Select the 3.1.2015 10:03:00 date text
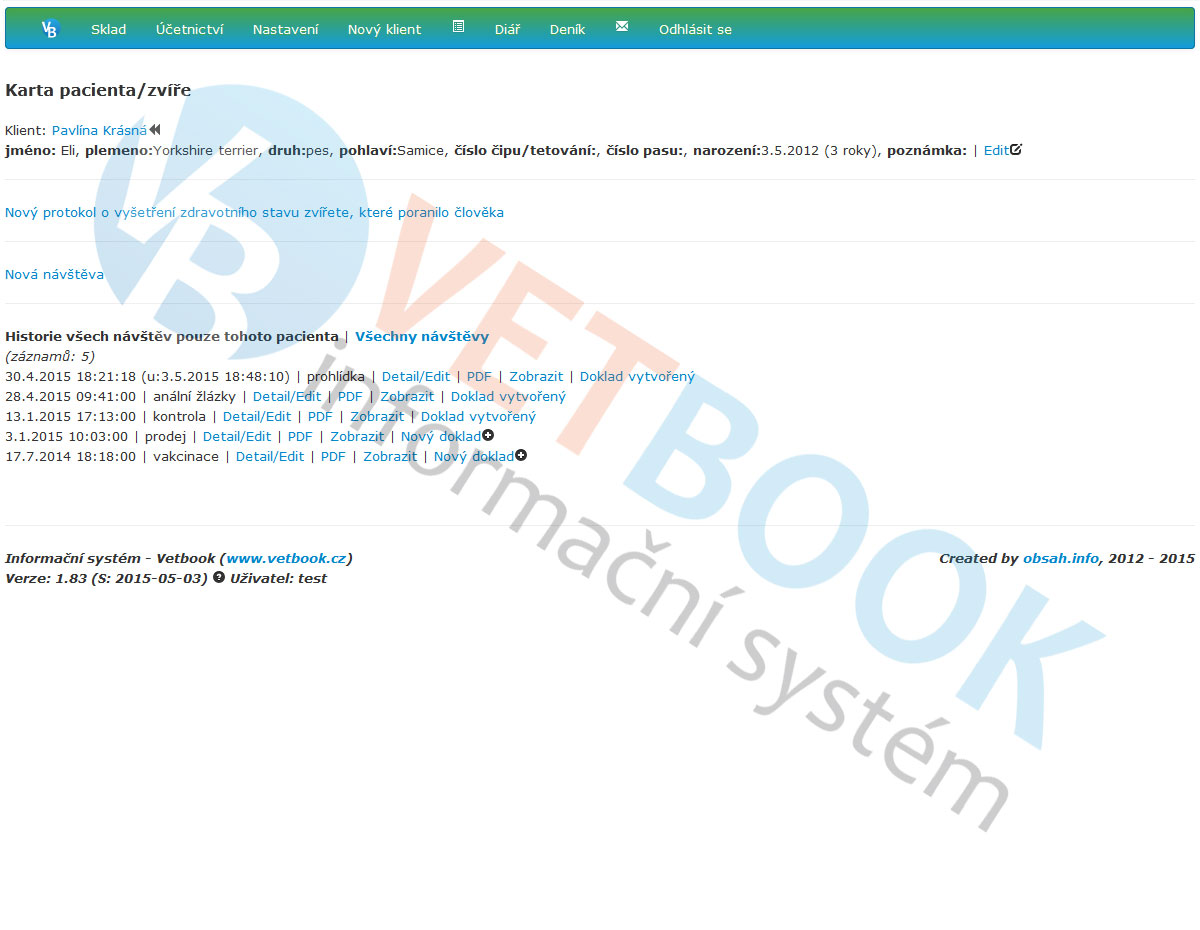The width and height of the screenshot is (1200, 930). click(66, 436)
